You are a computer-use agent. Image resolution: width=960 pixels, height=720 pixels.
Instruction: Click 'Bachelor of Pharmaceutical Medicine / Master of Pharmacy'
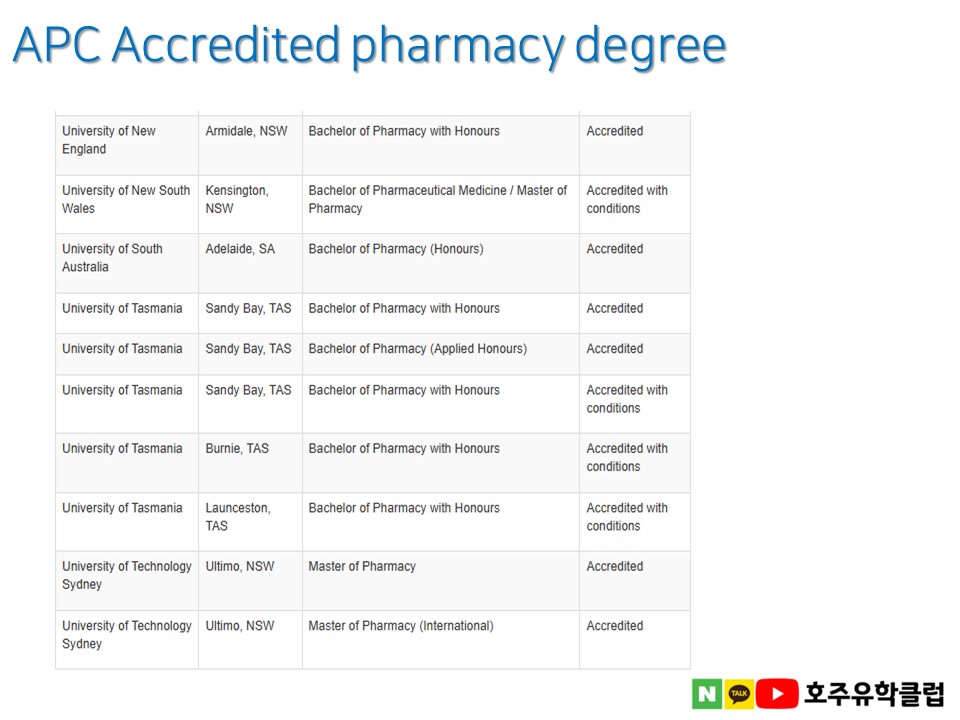coord(437,199)
